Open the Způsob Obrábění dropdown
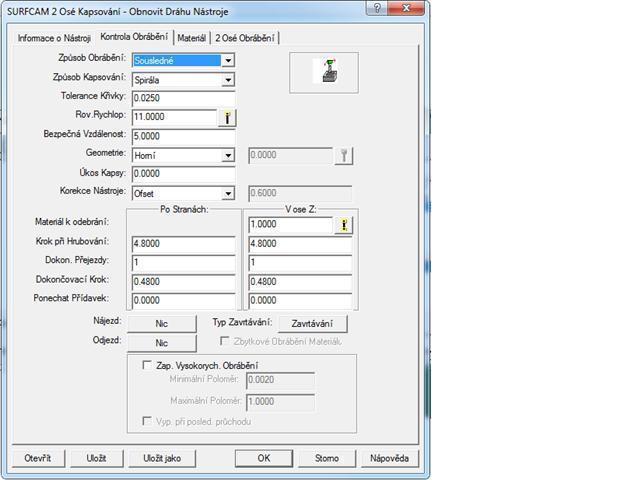 click(228, 61)
